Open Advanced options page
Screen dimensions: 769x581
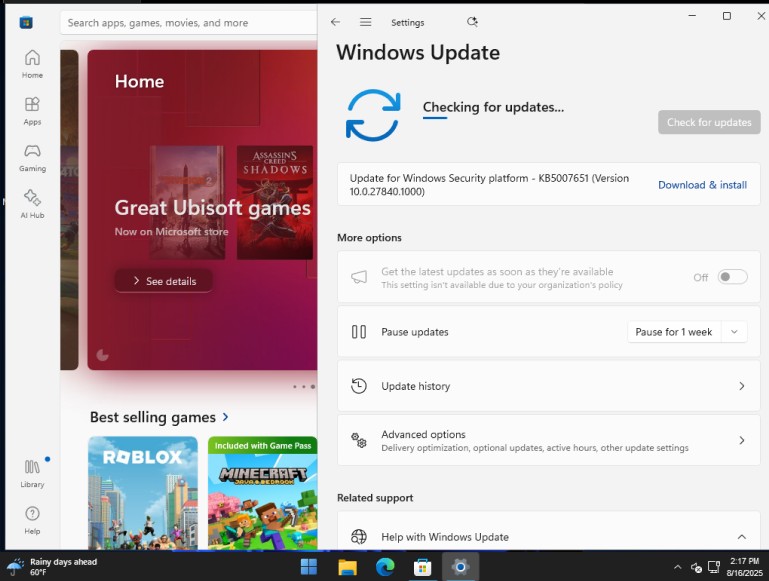[548, 440]
